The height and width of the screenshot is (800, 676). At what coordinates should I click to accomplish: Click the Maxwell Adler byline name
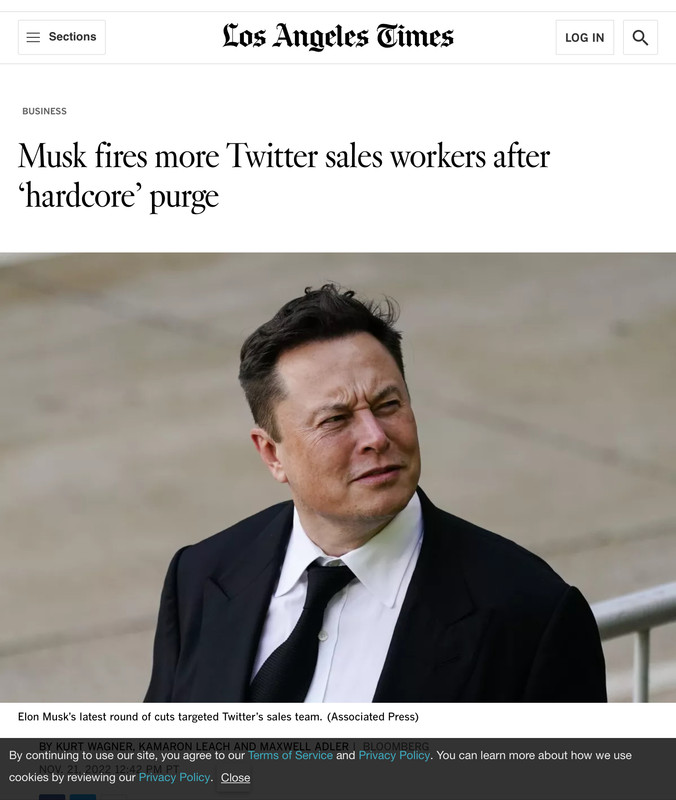tap(304, 746)
